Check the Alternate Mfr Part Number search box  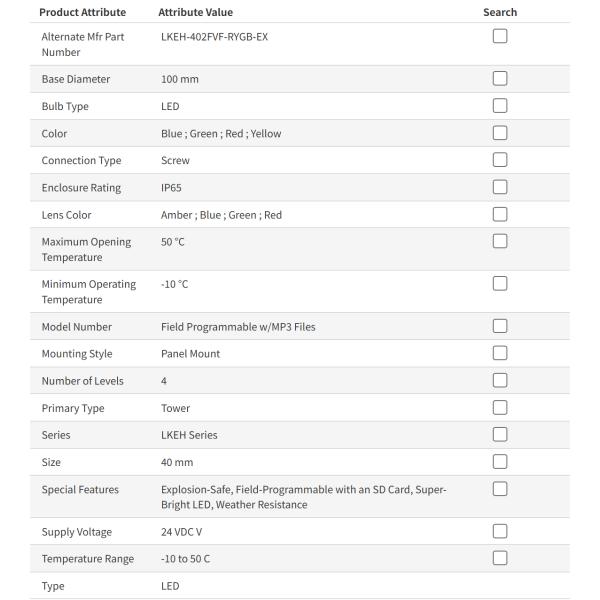pyautogui.click(x=500, y=36)
